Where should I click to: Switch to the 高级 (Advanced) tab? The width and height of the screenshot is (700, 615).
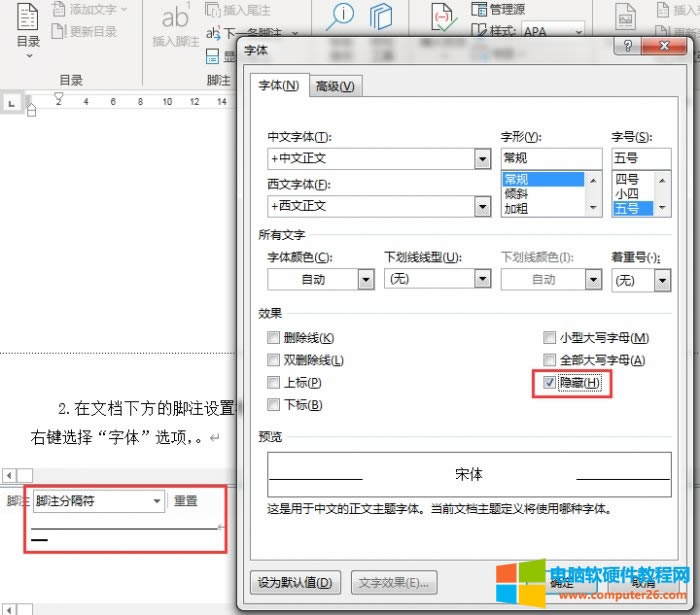click(334, 87)
